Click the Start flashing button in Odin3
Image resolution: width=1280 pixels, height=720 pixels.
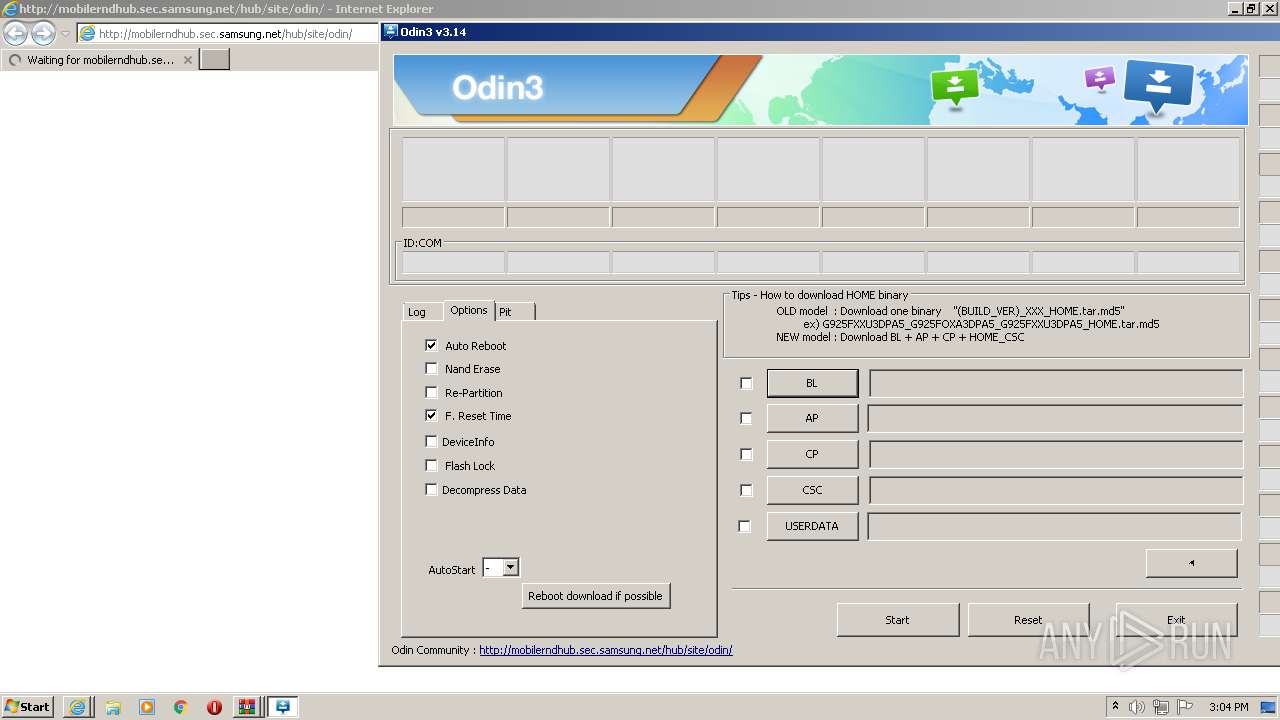898,620
